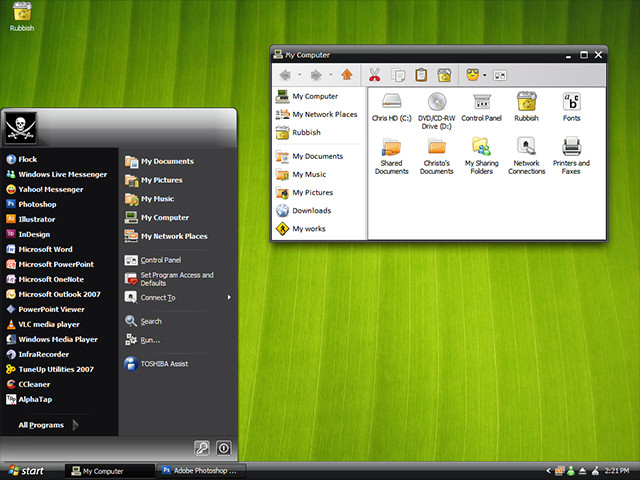Click the clipboard Paste icon
Viewport: 640px width, 480px height.
pyautogui.click(x=421, y=75)
